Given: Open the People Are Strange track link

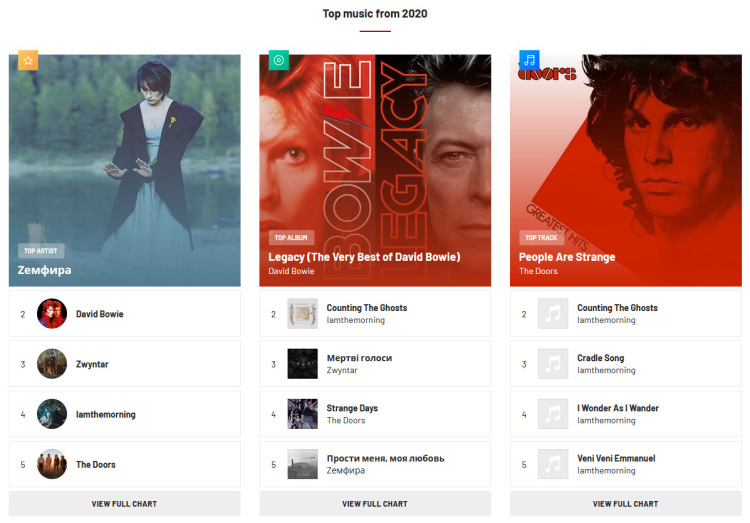Looking at the screenshot, I should click(x=567, y=257).
